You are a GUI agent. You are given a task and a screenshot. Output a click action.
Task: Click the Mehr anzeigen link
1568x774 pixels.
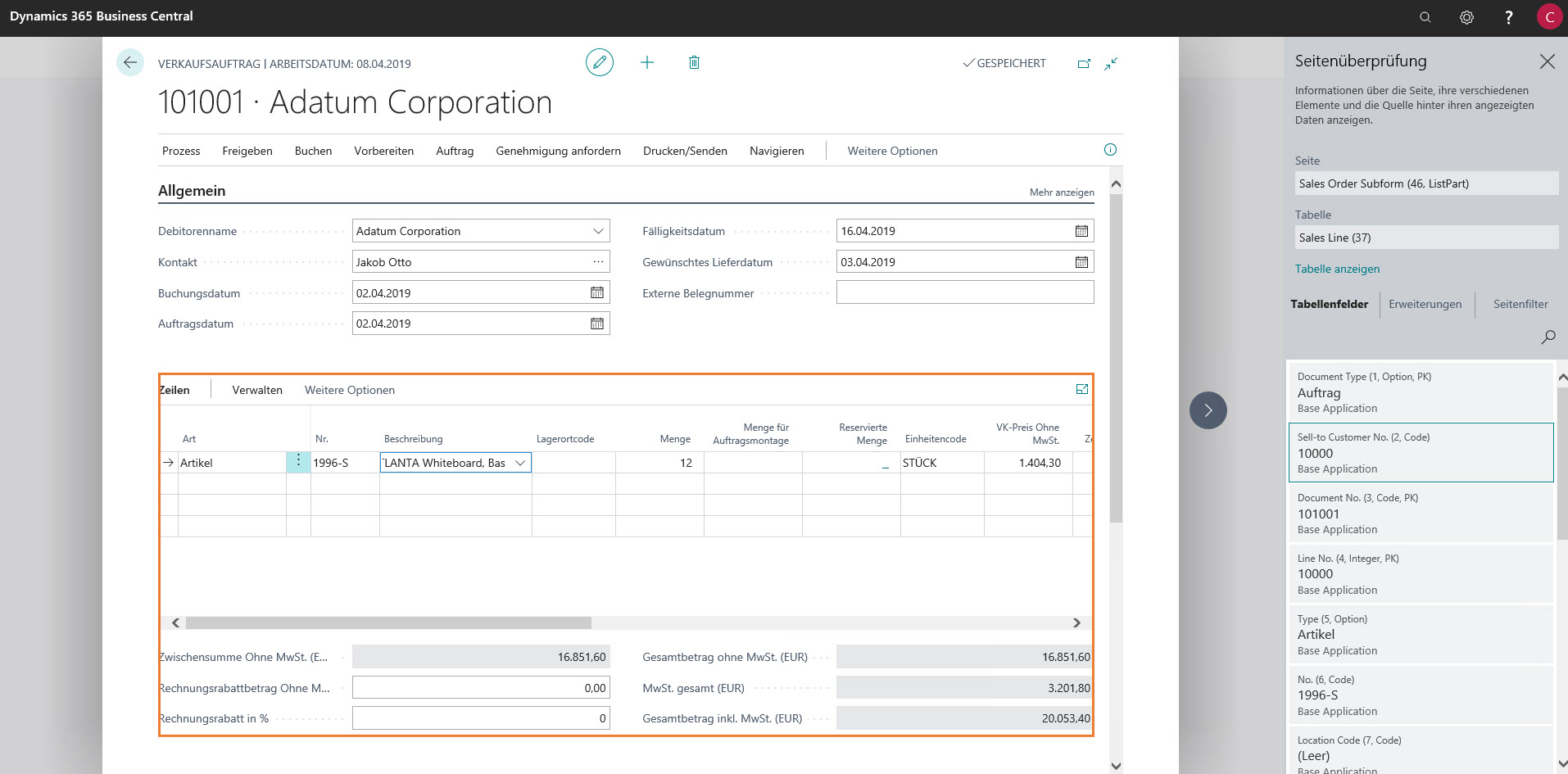coord(1062,192)
